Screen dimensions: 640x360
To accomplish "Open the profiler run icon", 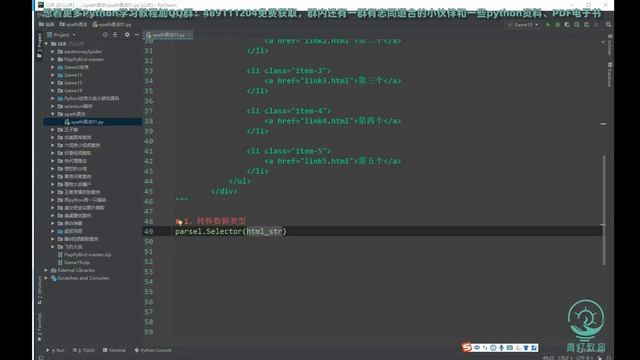I will 577,25.
